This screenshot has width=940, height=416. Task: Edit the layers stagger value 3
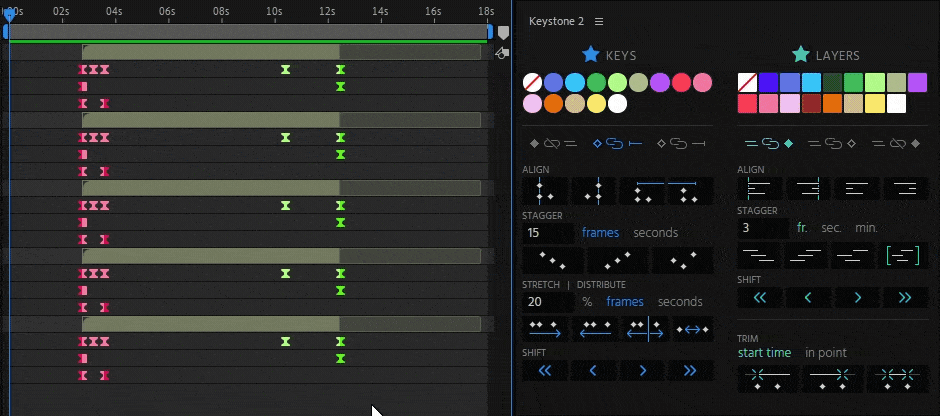pos(763,228)
